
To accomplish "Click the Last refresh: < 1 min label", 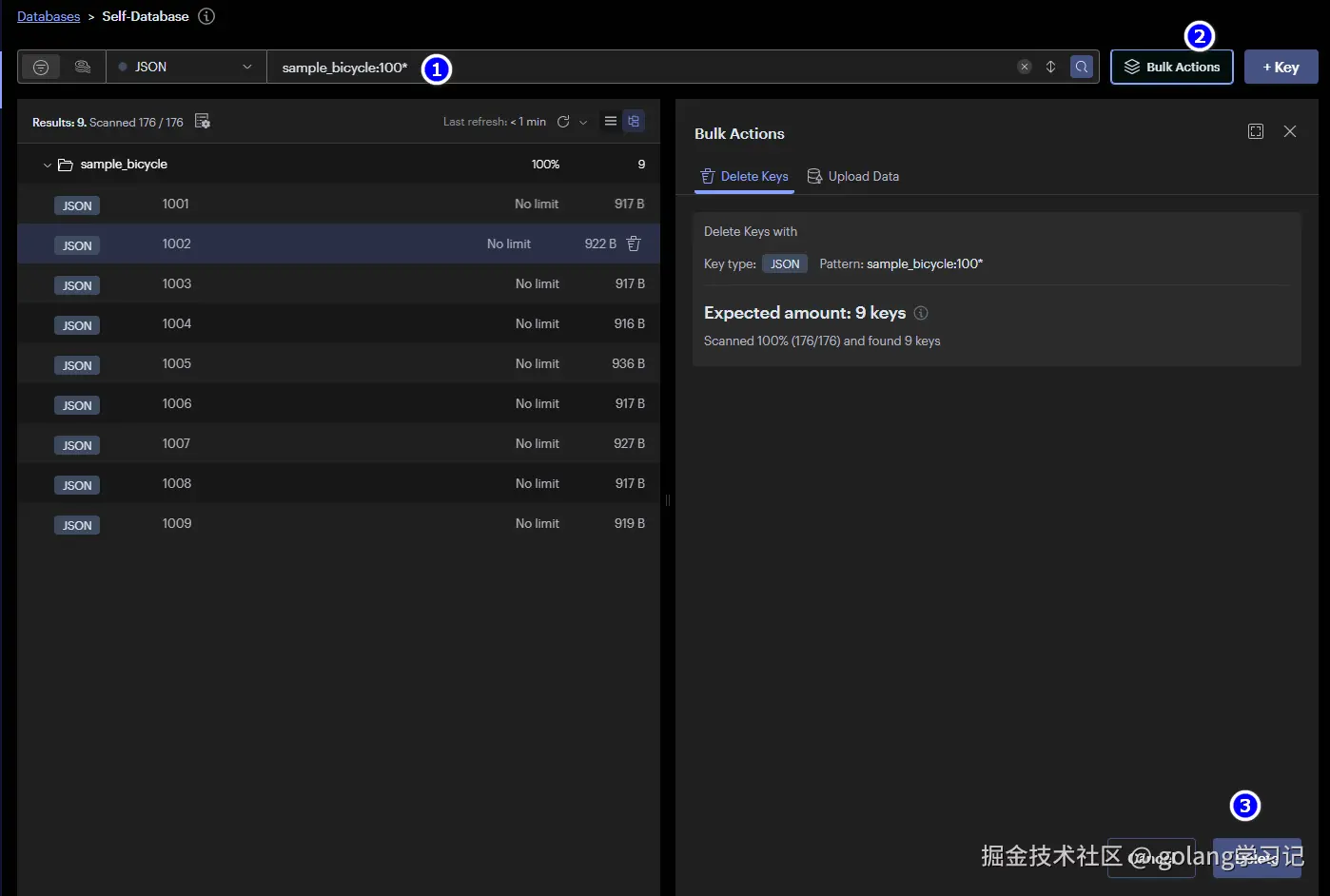I will pos(495,122).
